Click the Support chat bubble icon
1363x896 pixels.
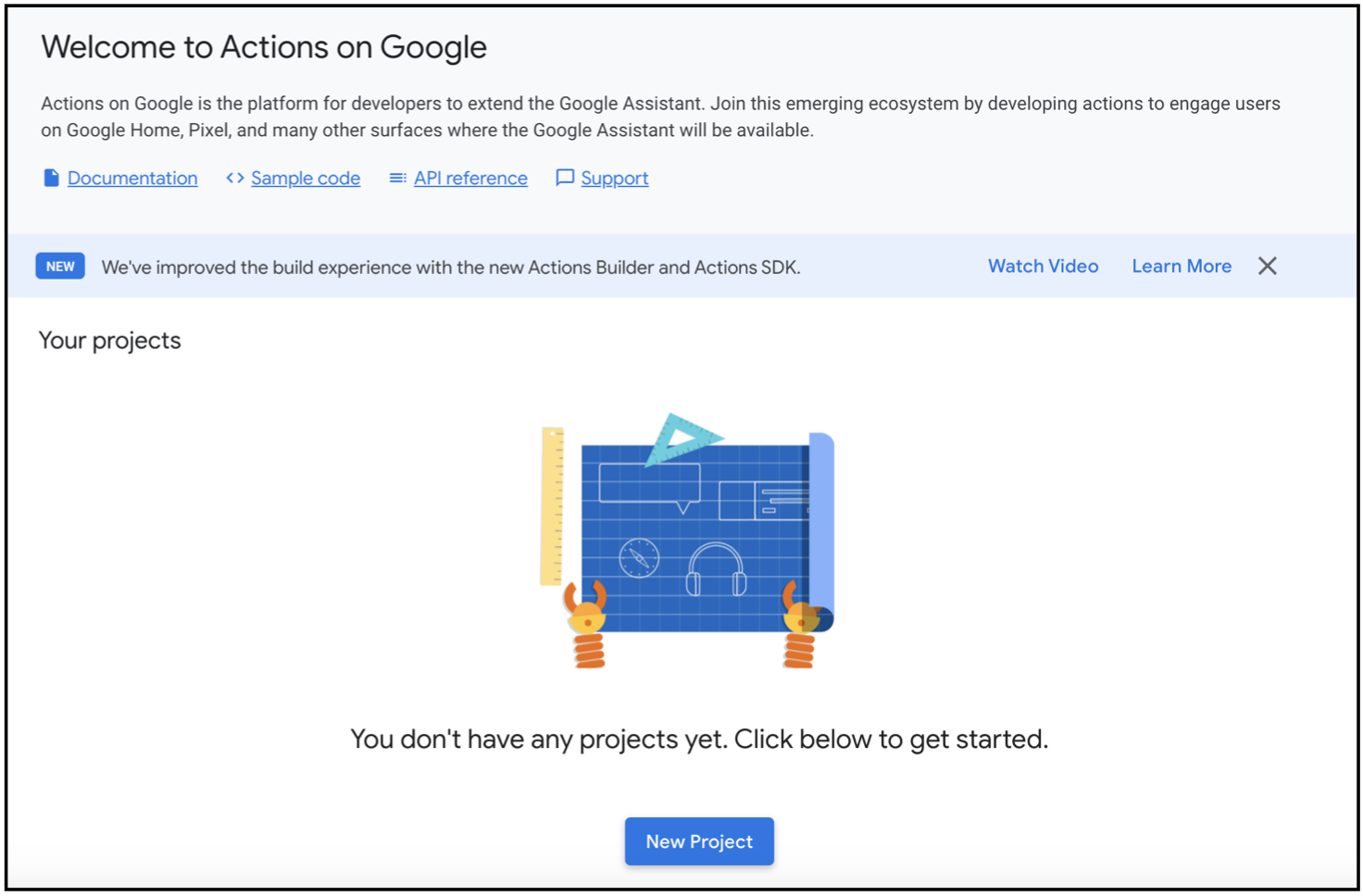coord(565,178)
